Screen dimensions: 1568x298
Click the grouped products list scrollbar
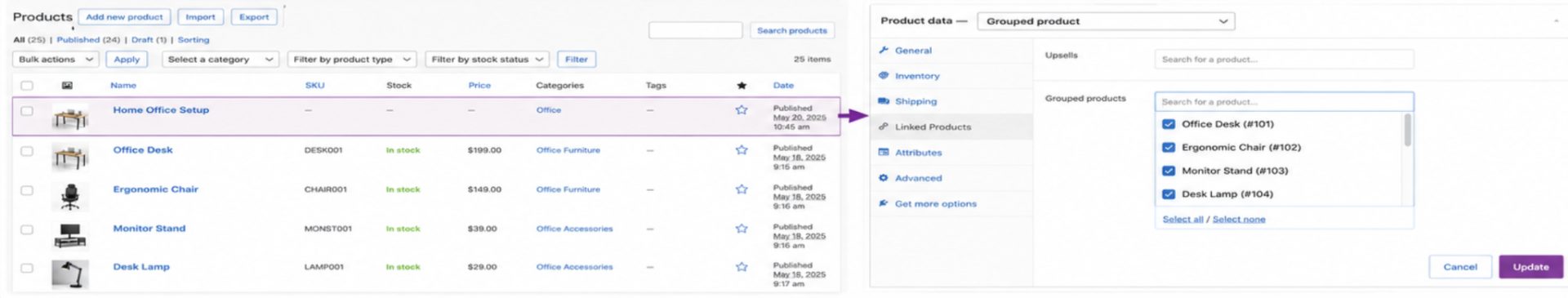click(1407, 131)
